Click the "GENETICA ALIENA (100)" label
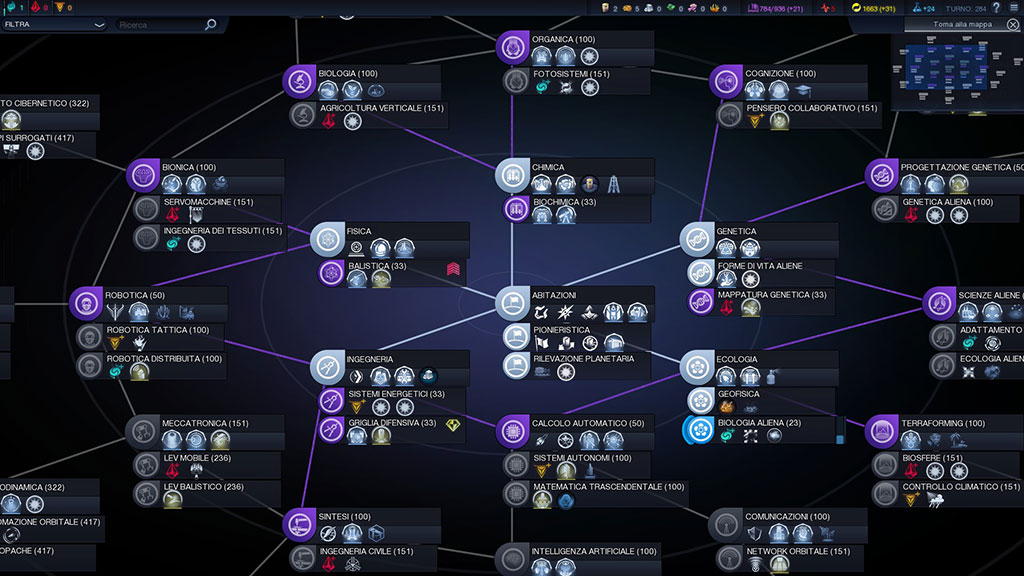This screenshot has width=1024, height=576. coord(948,202)
